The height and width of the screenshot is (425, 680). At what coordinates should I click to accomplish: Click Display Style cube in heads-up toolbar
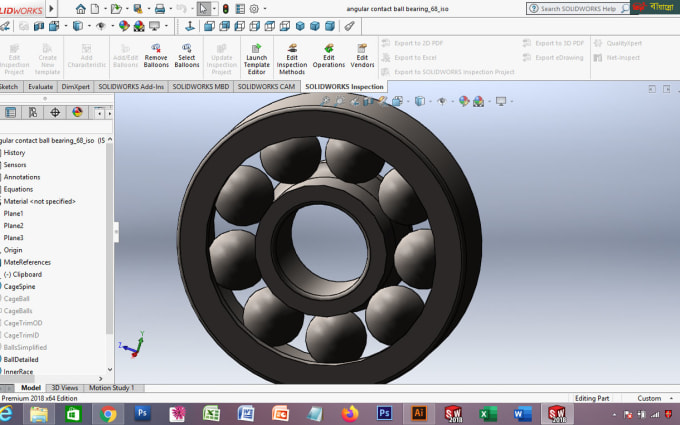tap(419, 101)
